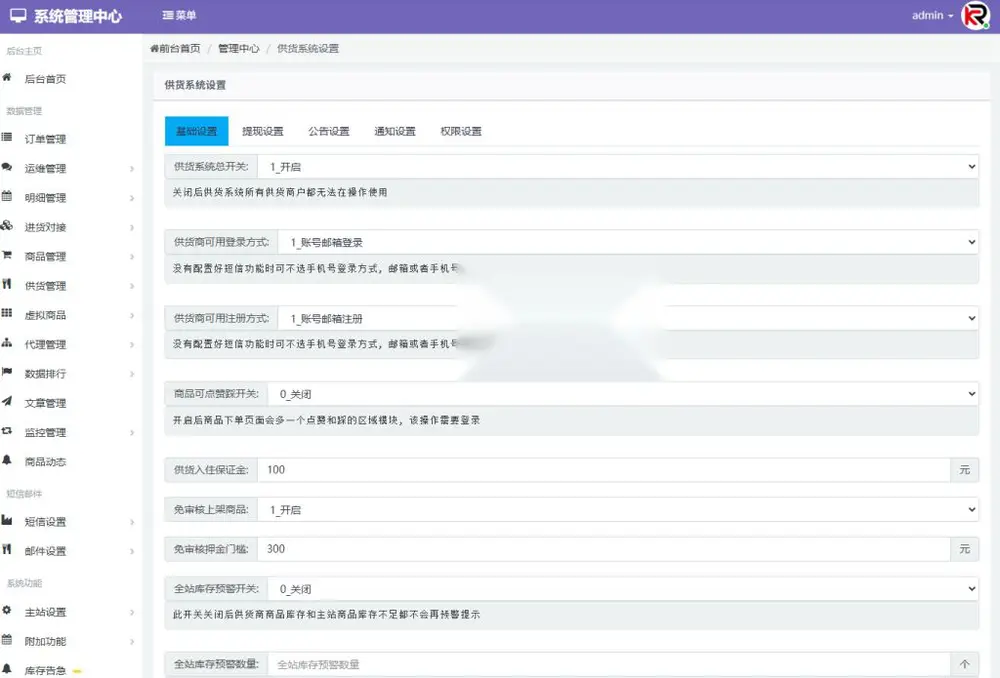Click the gear icon next to 主站设置
The image size is (1000, 678).
click(x=7, y=610)
